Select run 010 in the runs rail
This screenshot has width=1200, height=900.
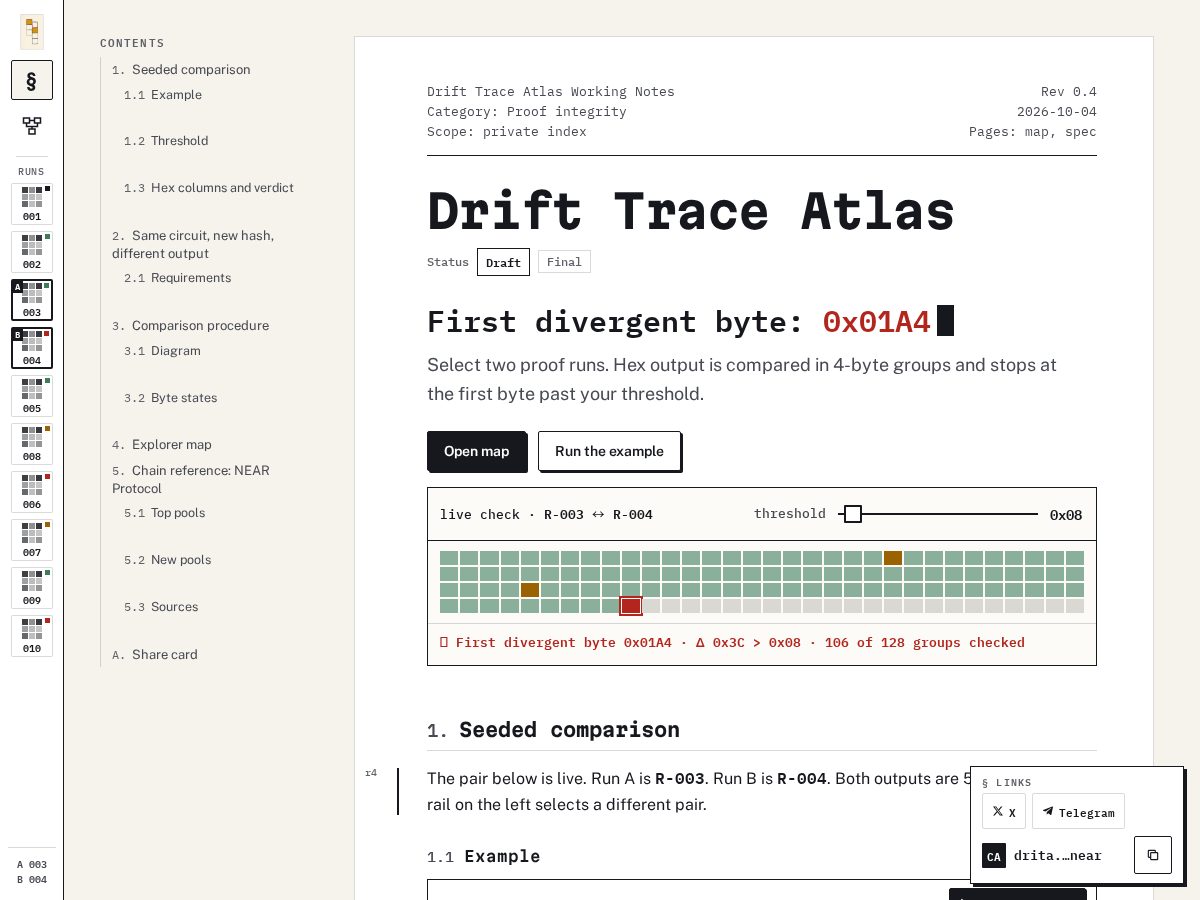coord(32,636)
